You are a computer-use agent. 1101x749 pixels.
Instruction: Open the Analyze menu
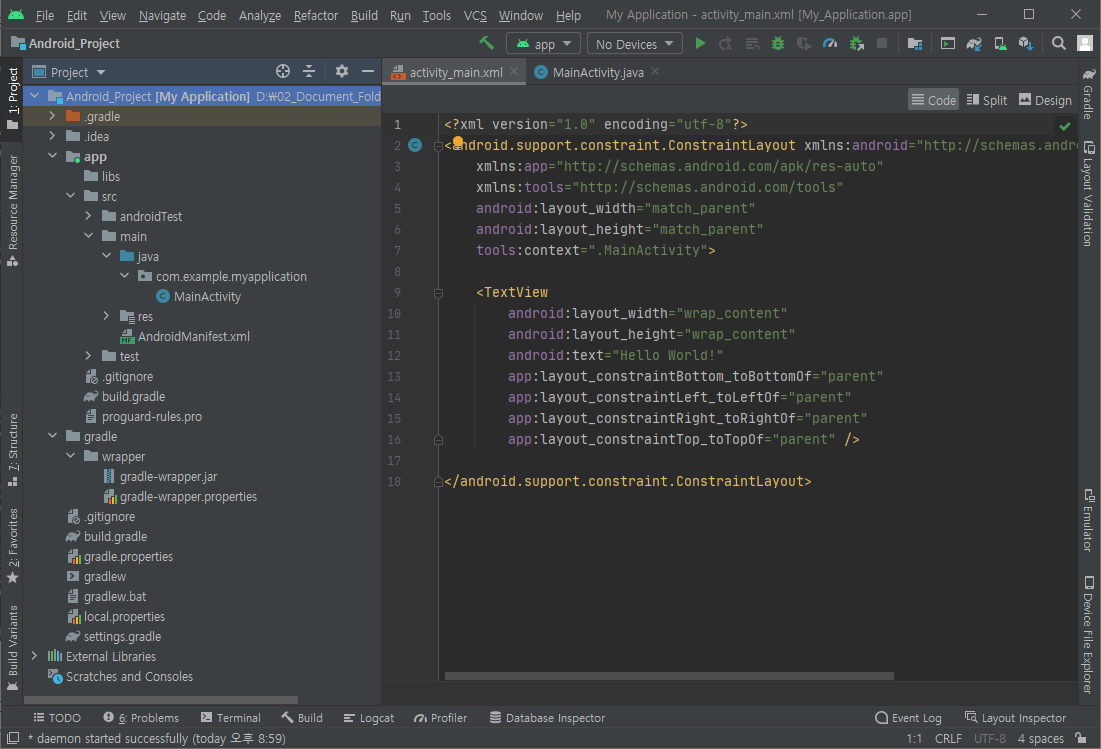(260, 15)
